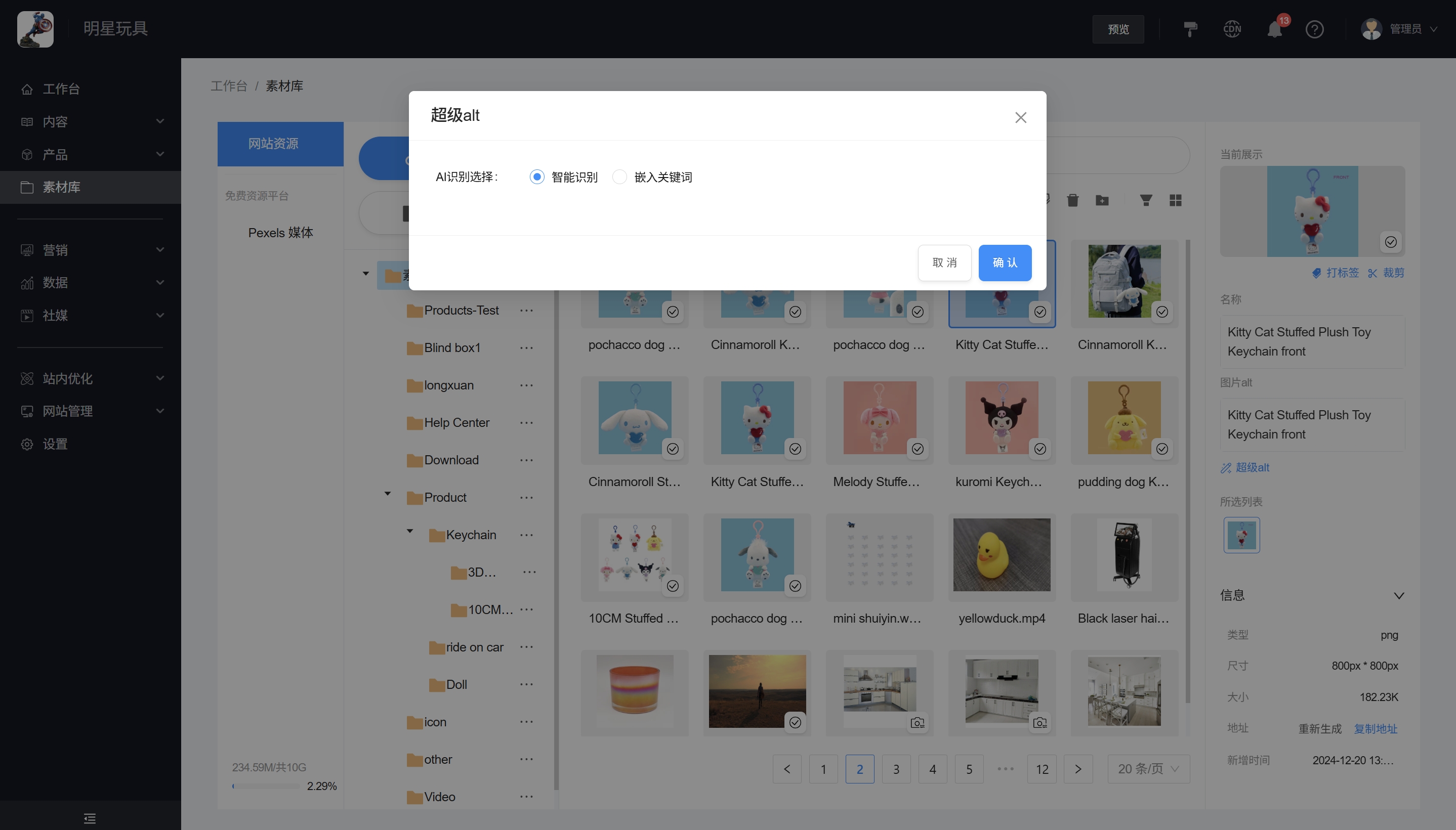The image size is (1456, 830).
Task: Select the 智能识别 radio option
Action: [x=536, y=177]
